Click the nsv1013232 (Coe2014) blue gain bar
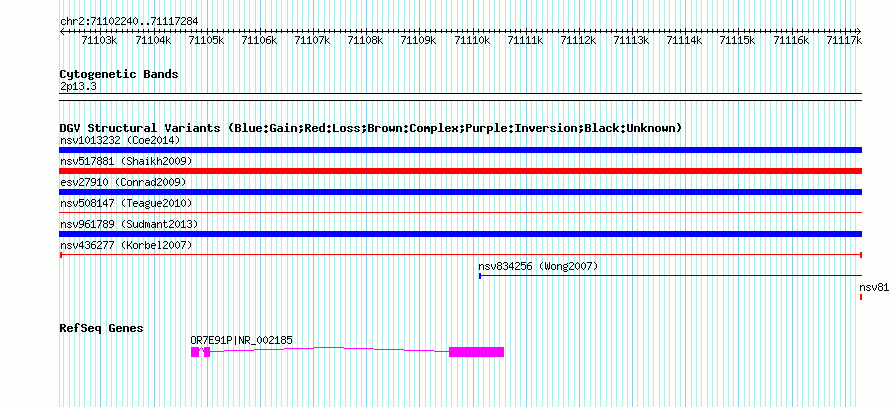Screen dimensions: 890x407 (460, 150)
